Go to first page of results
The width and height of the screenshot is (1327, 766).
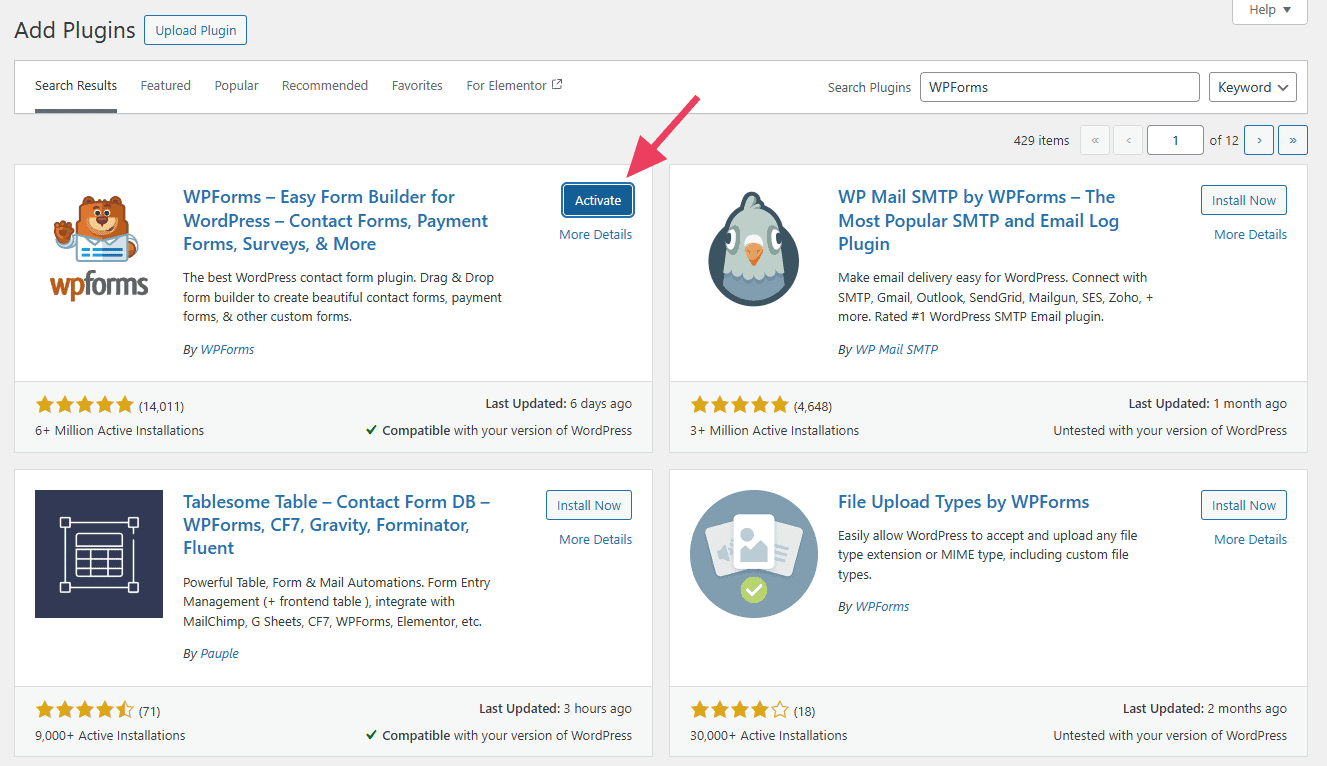[1094, 140]
